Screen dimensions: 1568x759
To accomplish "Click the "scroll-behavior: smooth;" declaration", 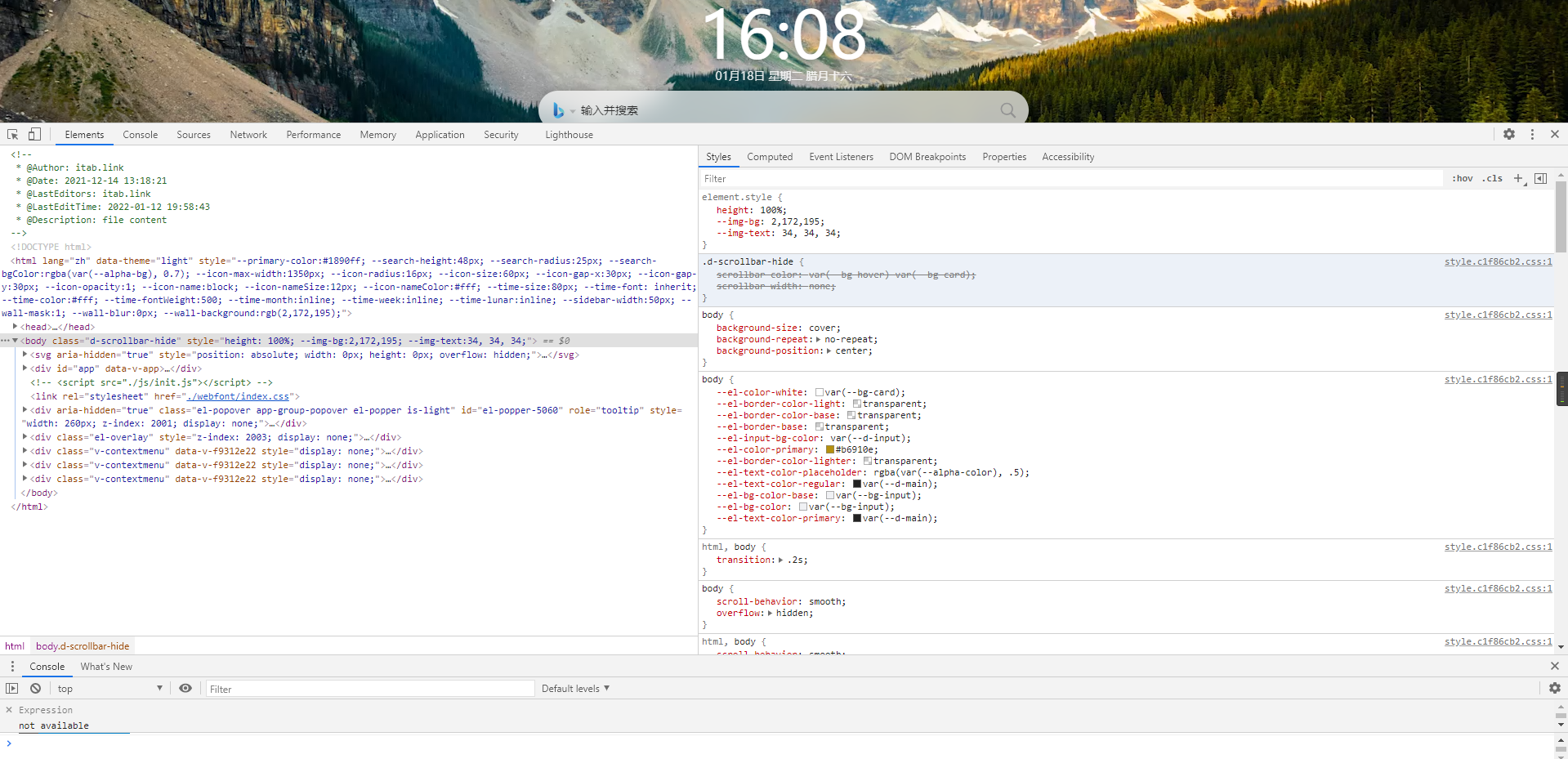I will [x=781, y=601].
